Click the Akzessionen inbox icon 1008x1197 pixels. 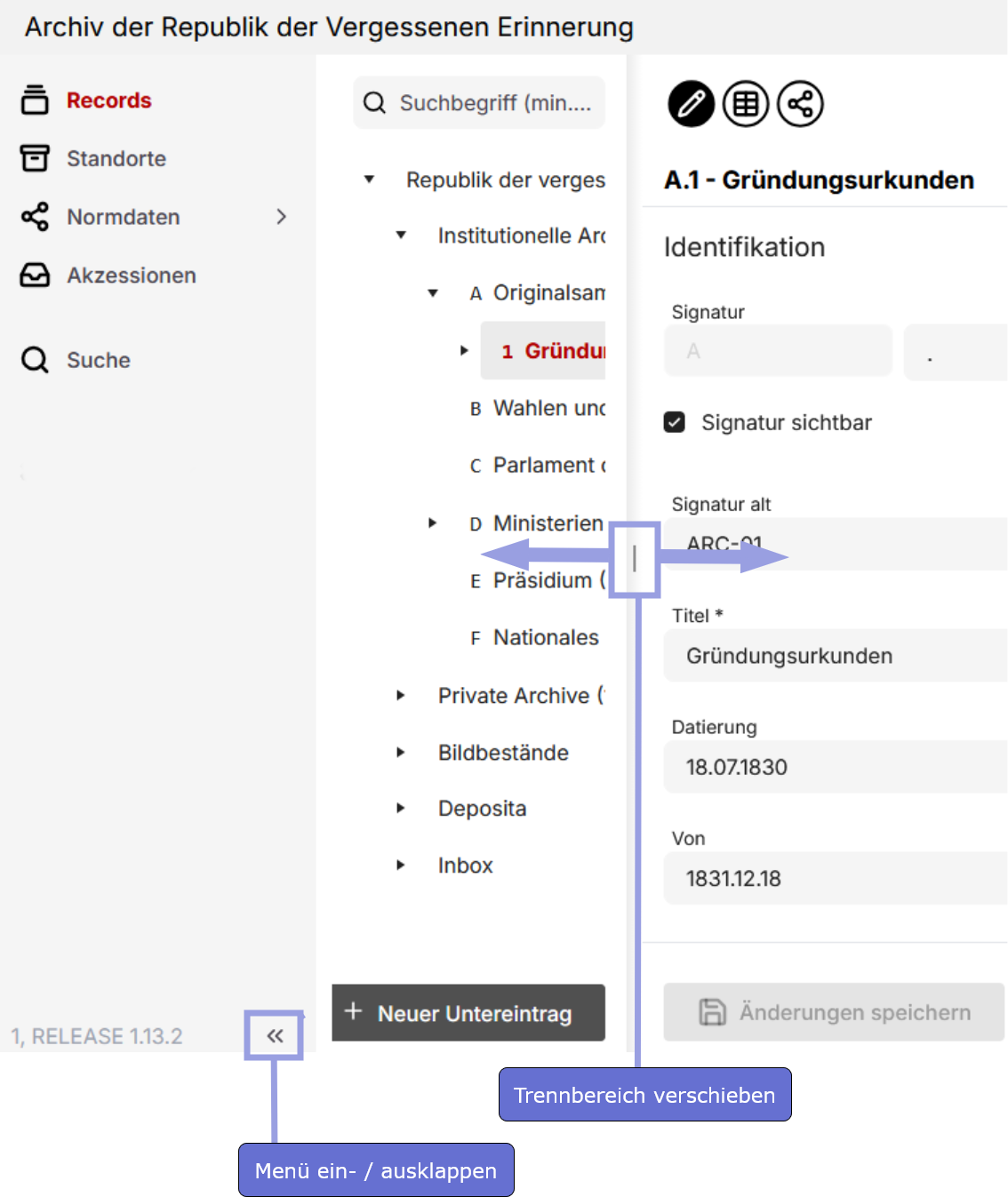[x=35, y=275]
